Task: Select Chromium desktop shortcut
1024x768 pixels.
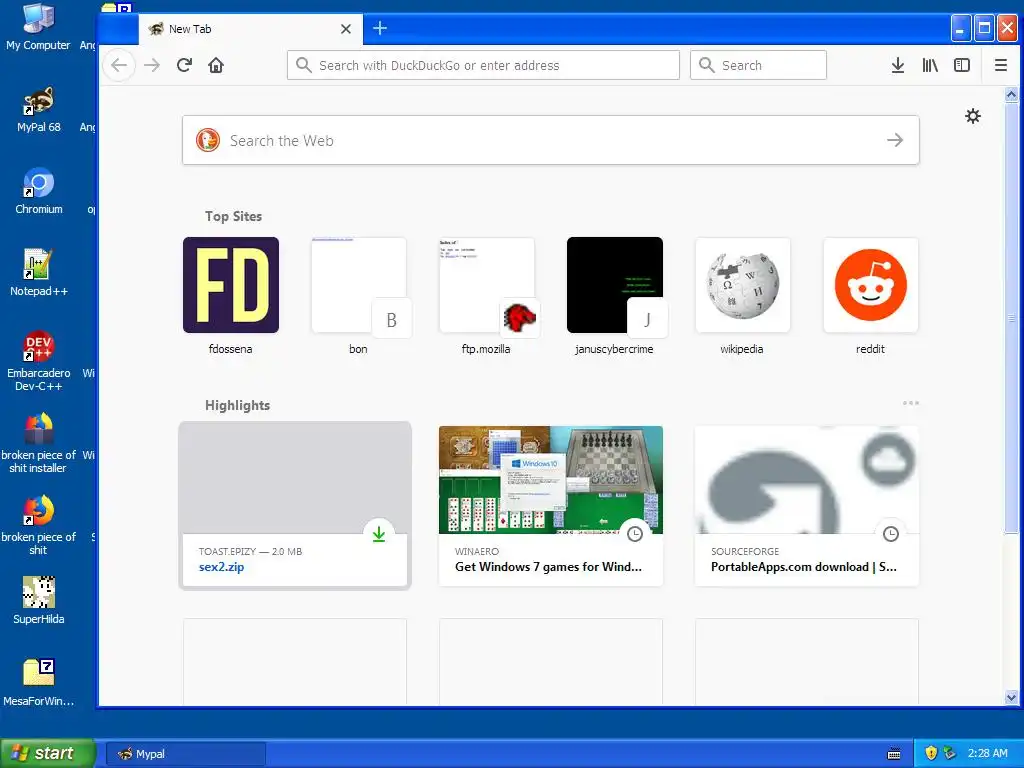Action: 39,192
